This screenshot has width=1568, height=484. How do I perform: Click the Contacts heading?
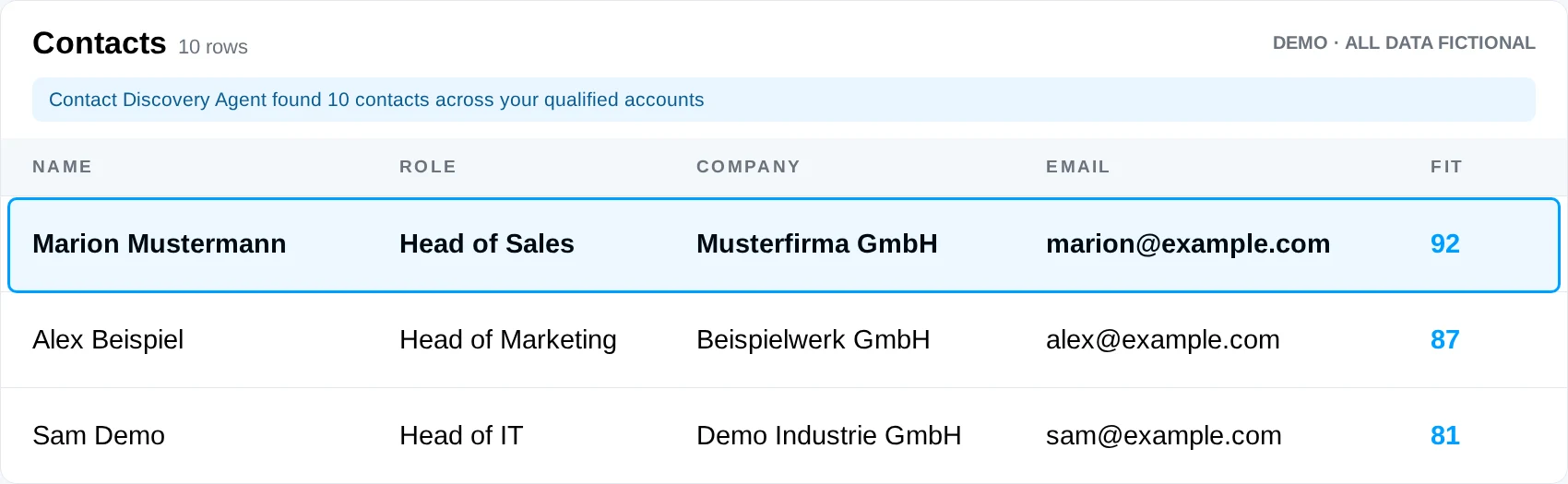click(x=100, y=43)
